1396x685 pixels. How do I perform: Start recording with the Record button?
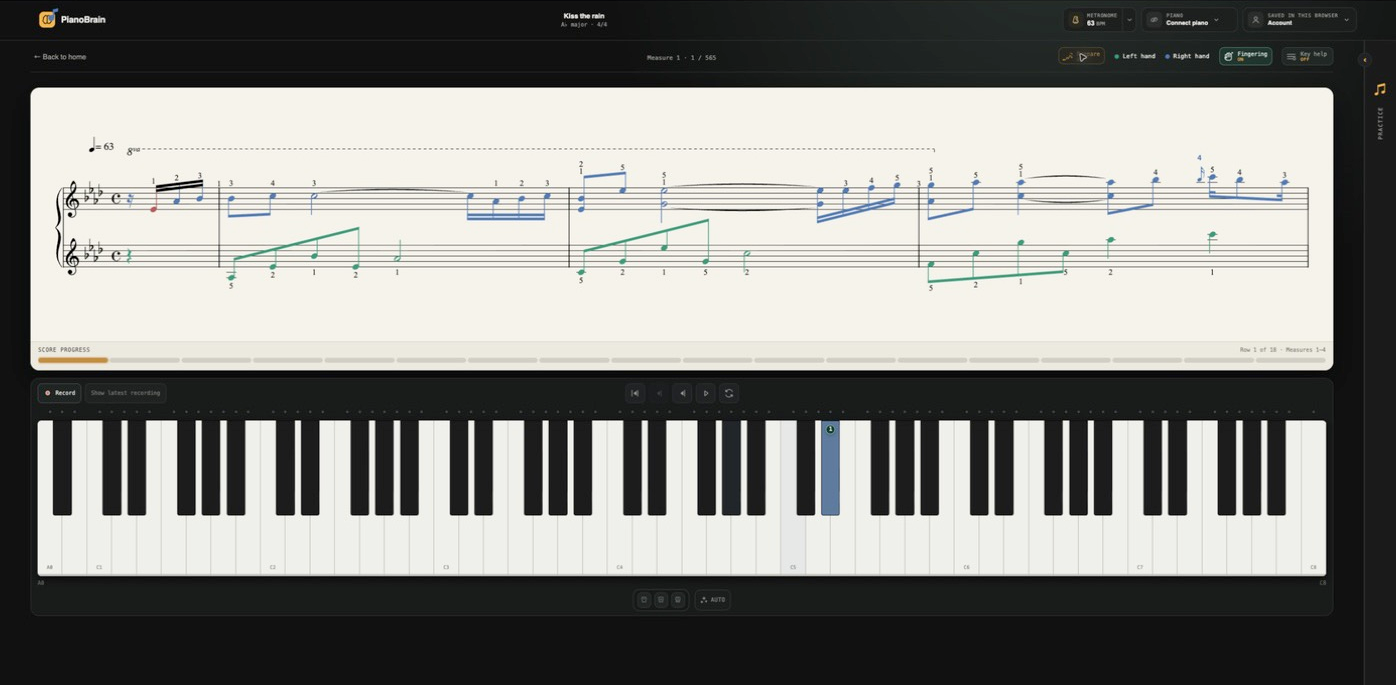click(x=60, y=393)
